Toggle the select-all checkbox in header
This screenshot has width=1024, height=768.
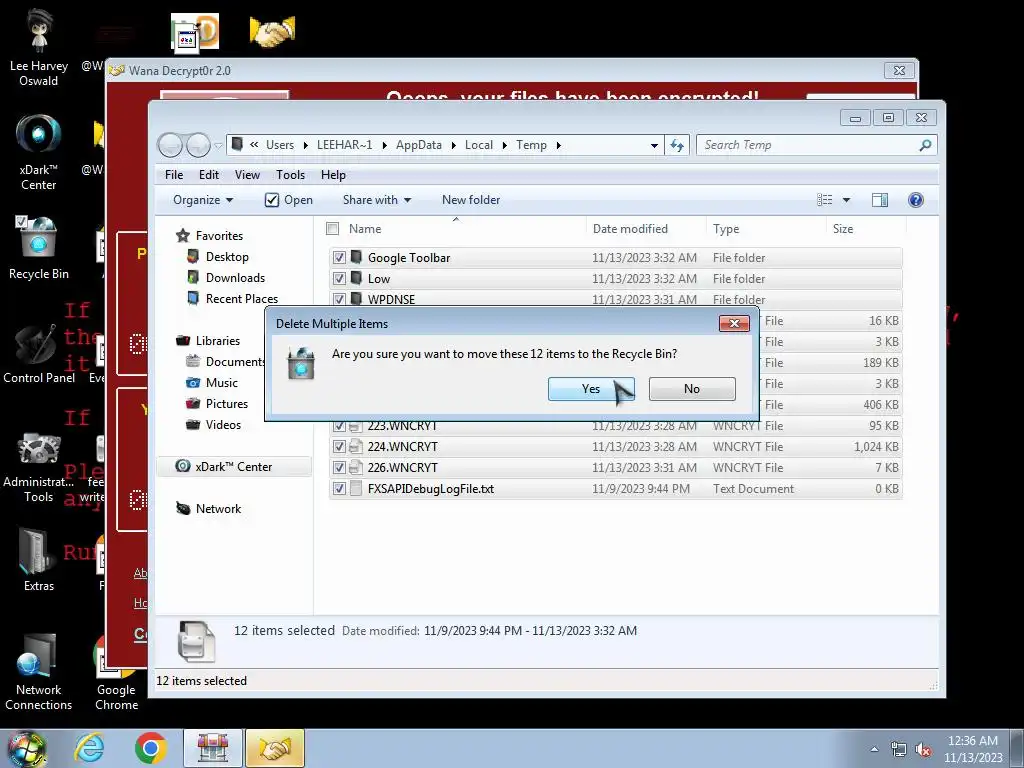(x=332, y=229)
